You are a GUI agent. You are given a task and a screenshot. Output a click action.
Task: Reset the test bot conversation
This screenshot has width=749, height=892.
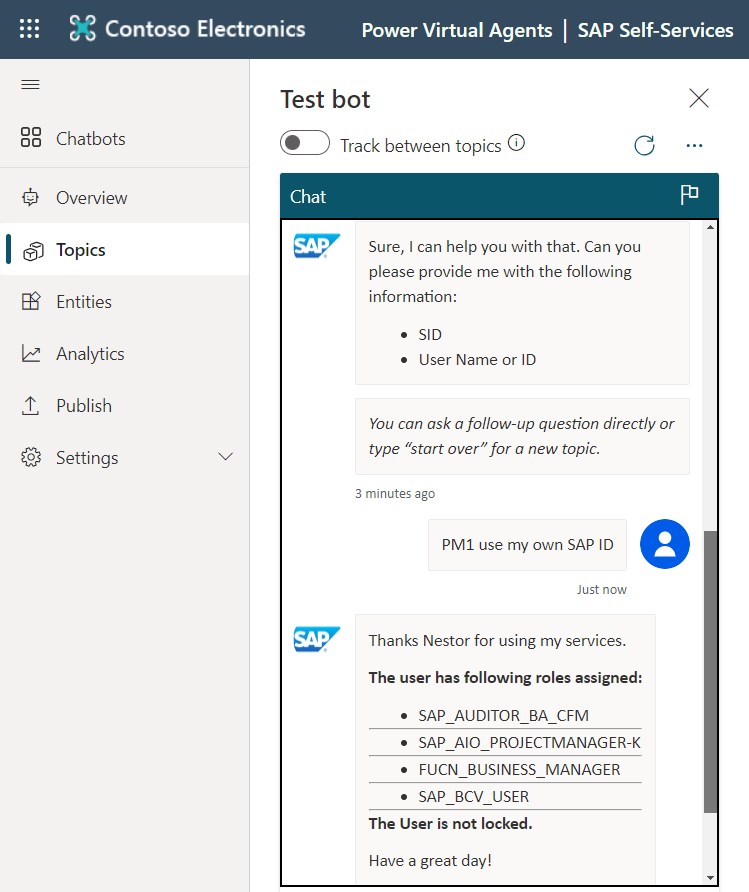coord(644,146)
